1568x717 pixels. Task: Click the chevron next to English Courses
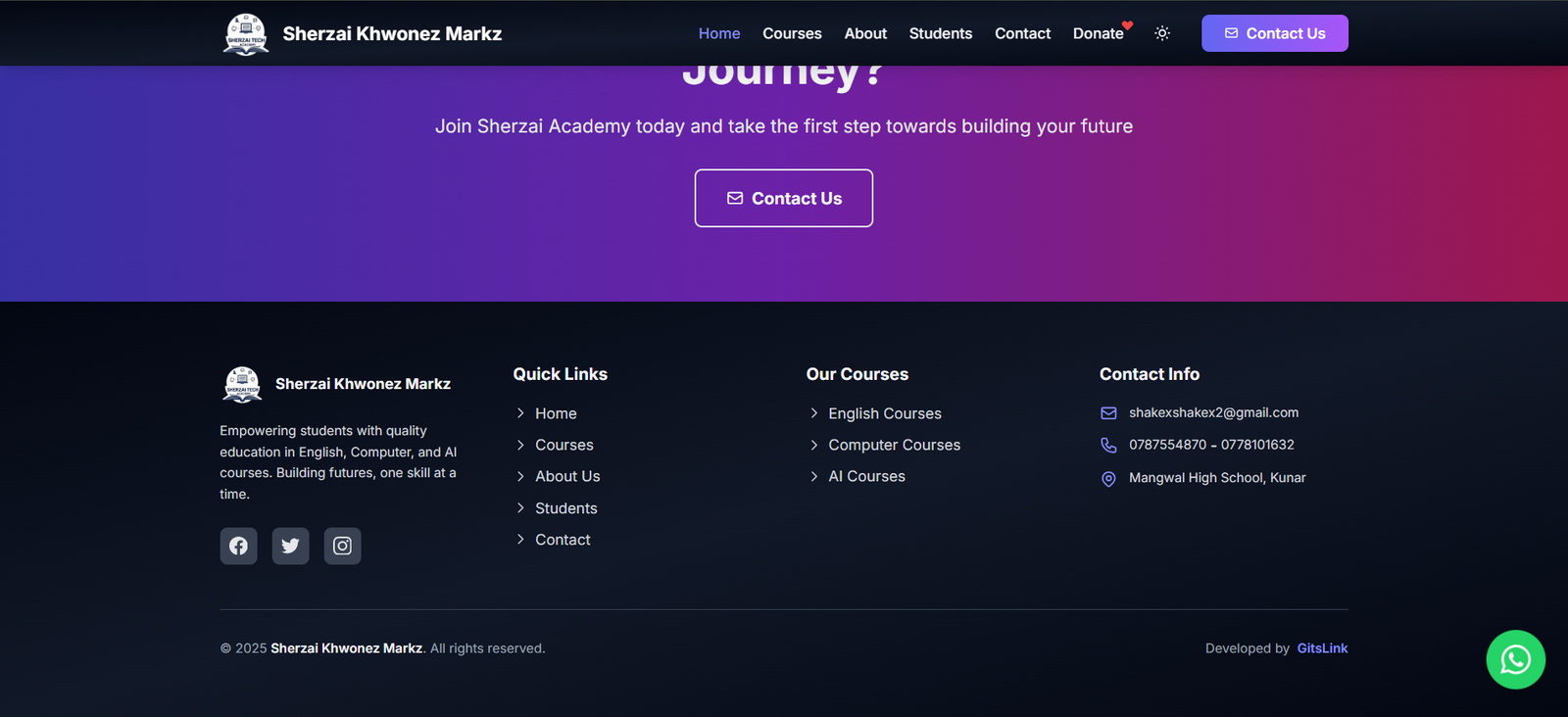click(x=813, y=413)
